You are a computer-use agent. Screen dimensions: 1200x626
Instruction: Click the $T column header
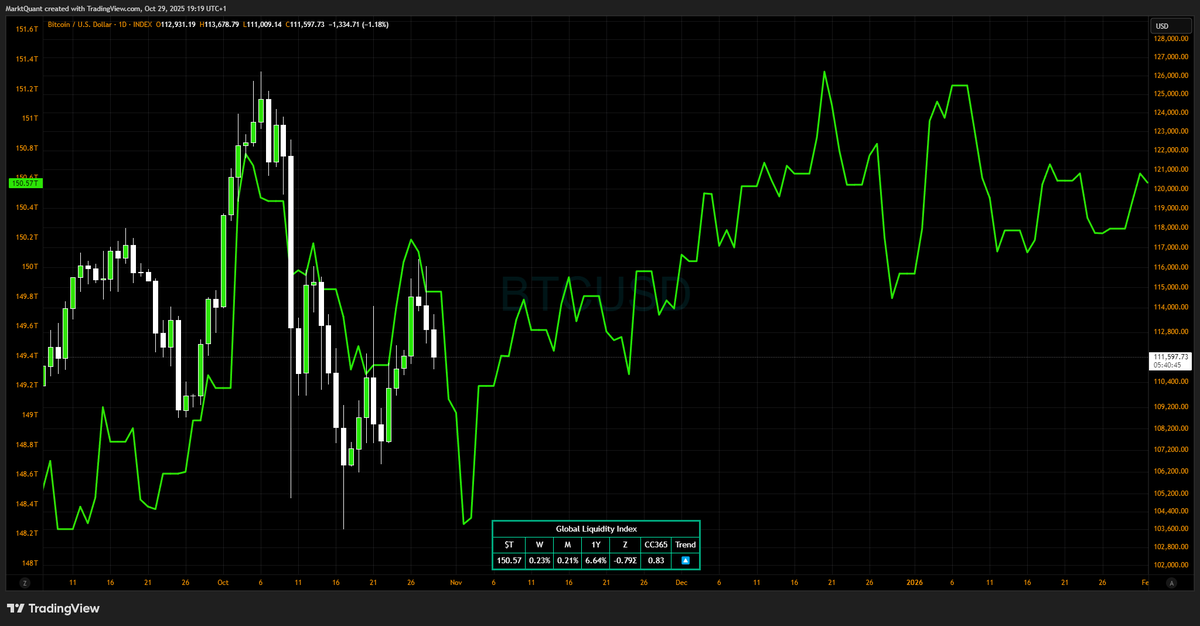509,544
